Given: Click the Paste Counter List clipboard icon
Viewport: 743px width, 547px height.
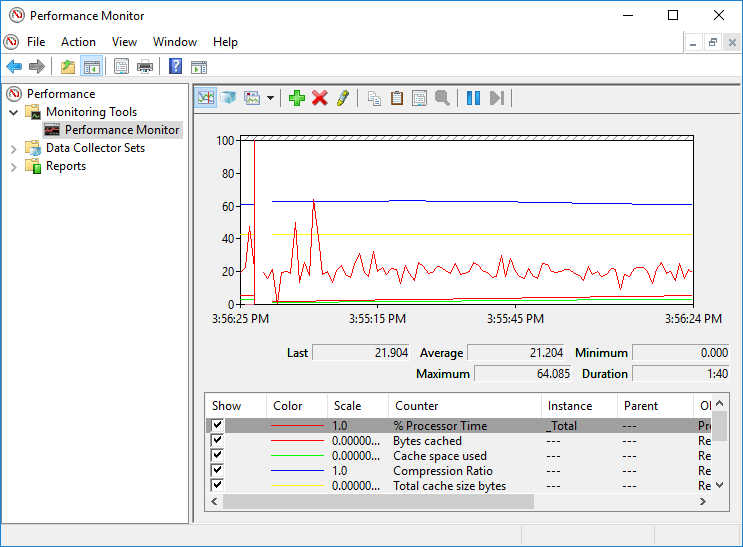Looking at the screenshot, I should point(397,98).
